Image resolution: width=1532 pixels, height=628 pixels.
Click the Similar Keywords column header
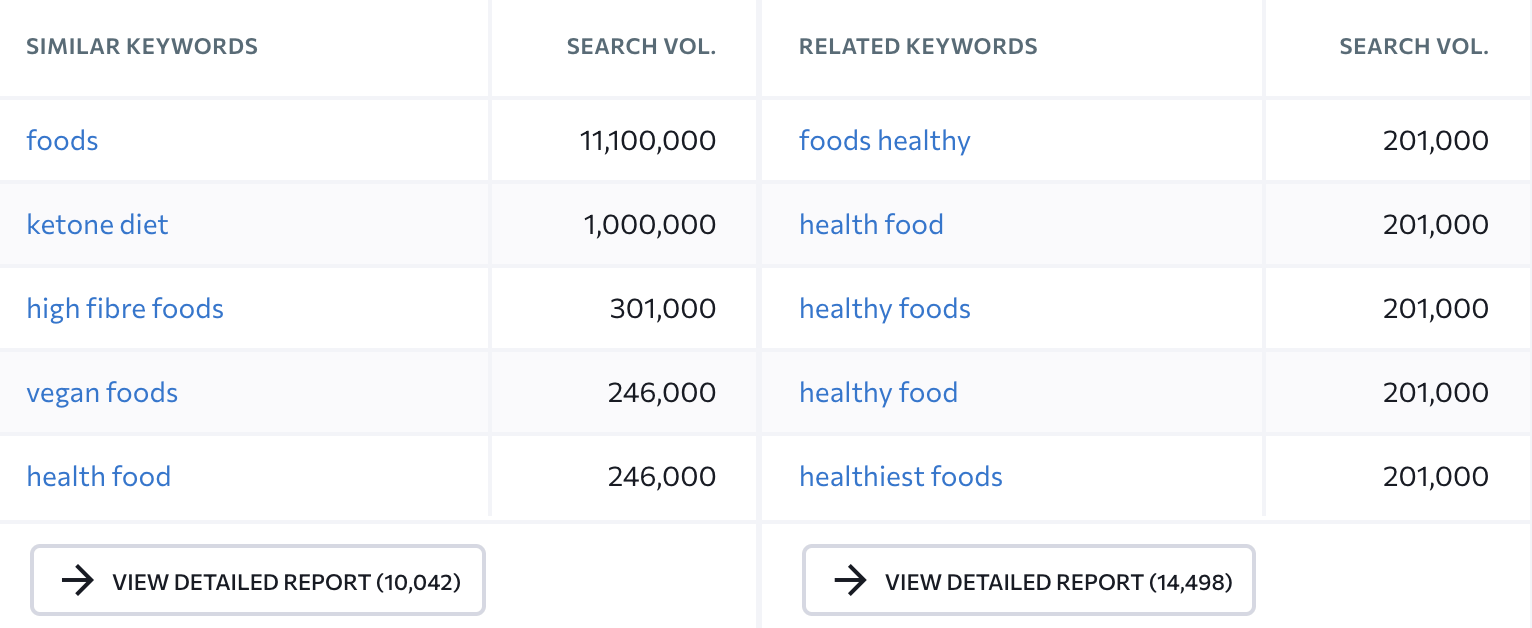click(142, 46)
